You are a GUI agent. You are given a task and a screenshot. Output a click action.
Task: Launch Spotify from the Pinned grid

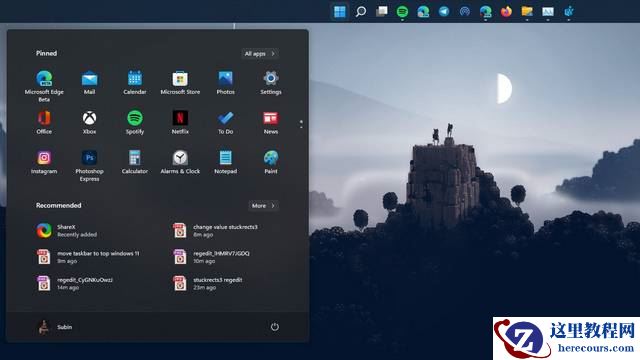(135, 122)
